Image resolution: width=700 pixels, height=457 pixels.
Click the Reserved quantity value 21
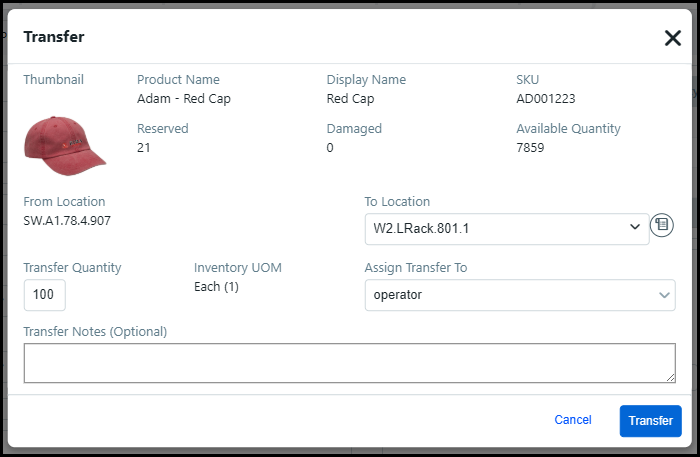pyautogui.click(x=144, y=148)
